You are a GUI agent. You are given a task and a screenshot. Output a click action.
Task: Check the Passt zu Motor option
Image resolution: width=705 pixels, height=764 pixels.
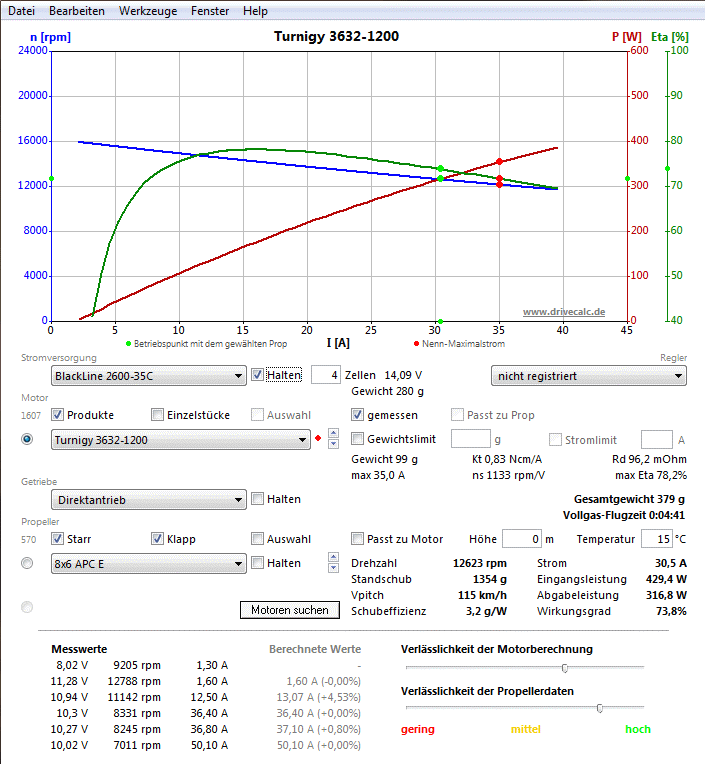[358, 539]
